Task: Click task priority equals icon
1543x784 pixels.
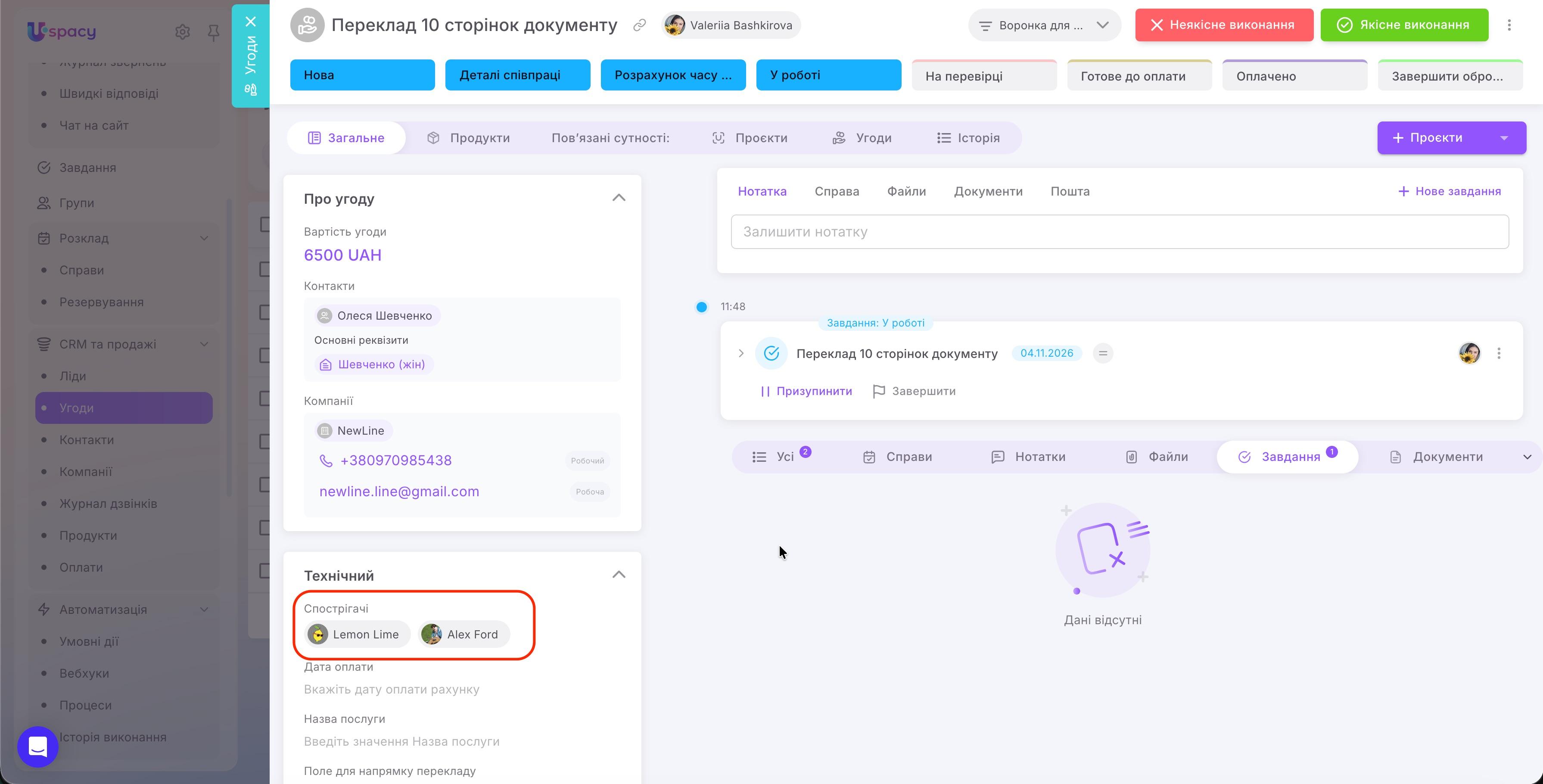Action: tap(1103, 353)
